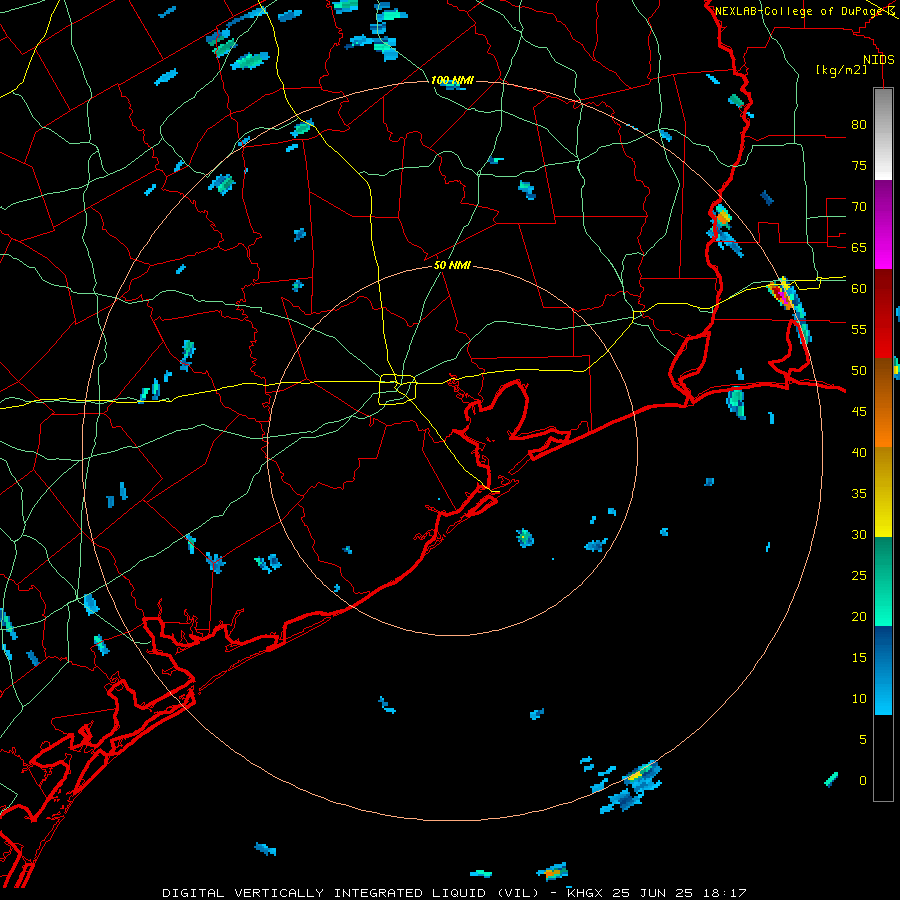
Task: Click the 5 value on the scale
Action: tap(863, 739)
